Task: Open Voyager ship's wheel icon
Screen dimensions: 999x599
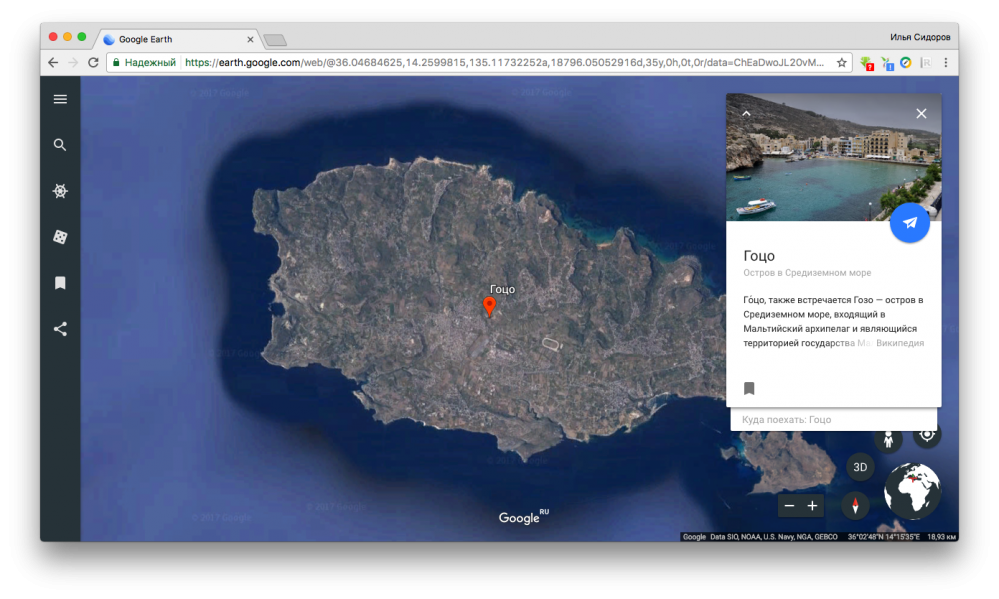Action: 60,191
